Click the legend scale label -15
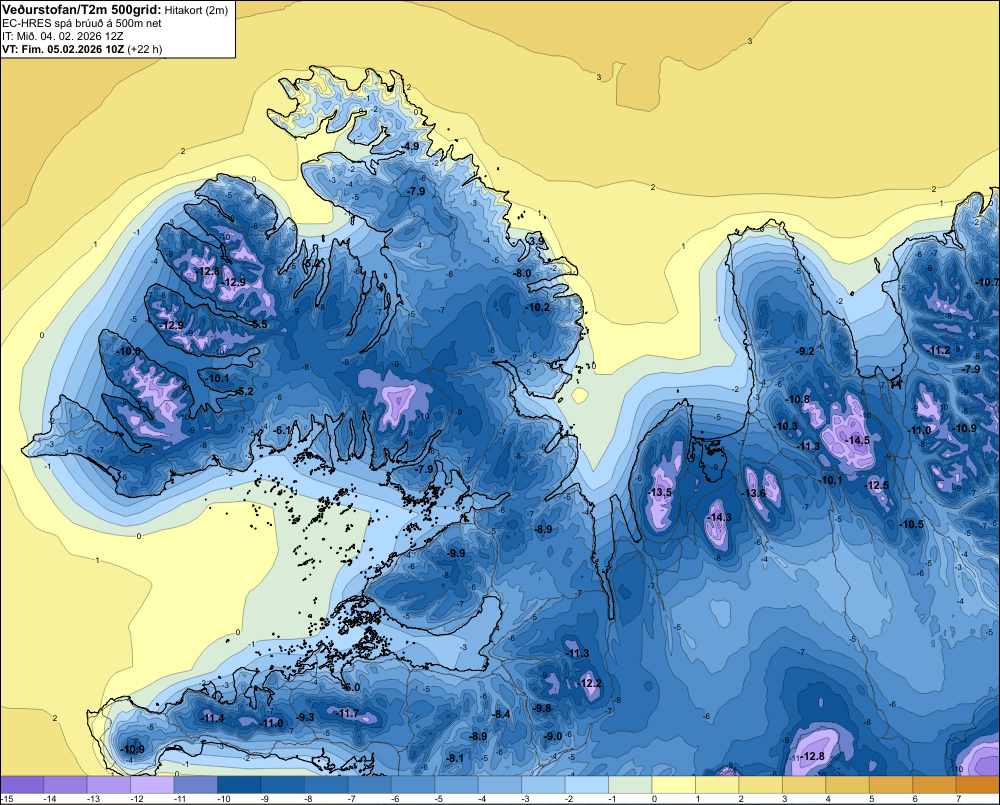The image size is (1000, 805). [x=7, y=799]
